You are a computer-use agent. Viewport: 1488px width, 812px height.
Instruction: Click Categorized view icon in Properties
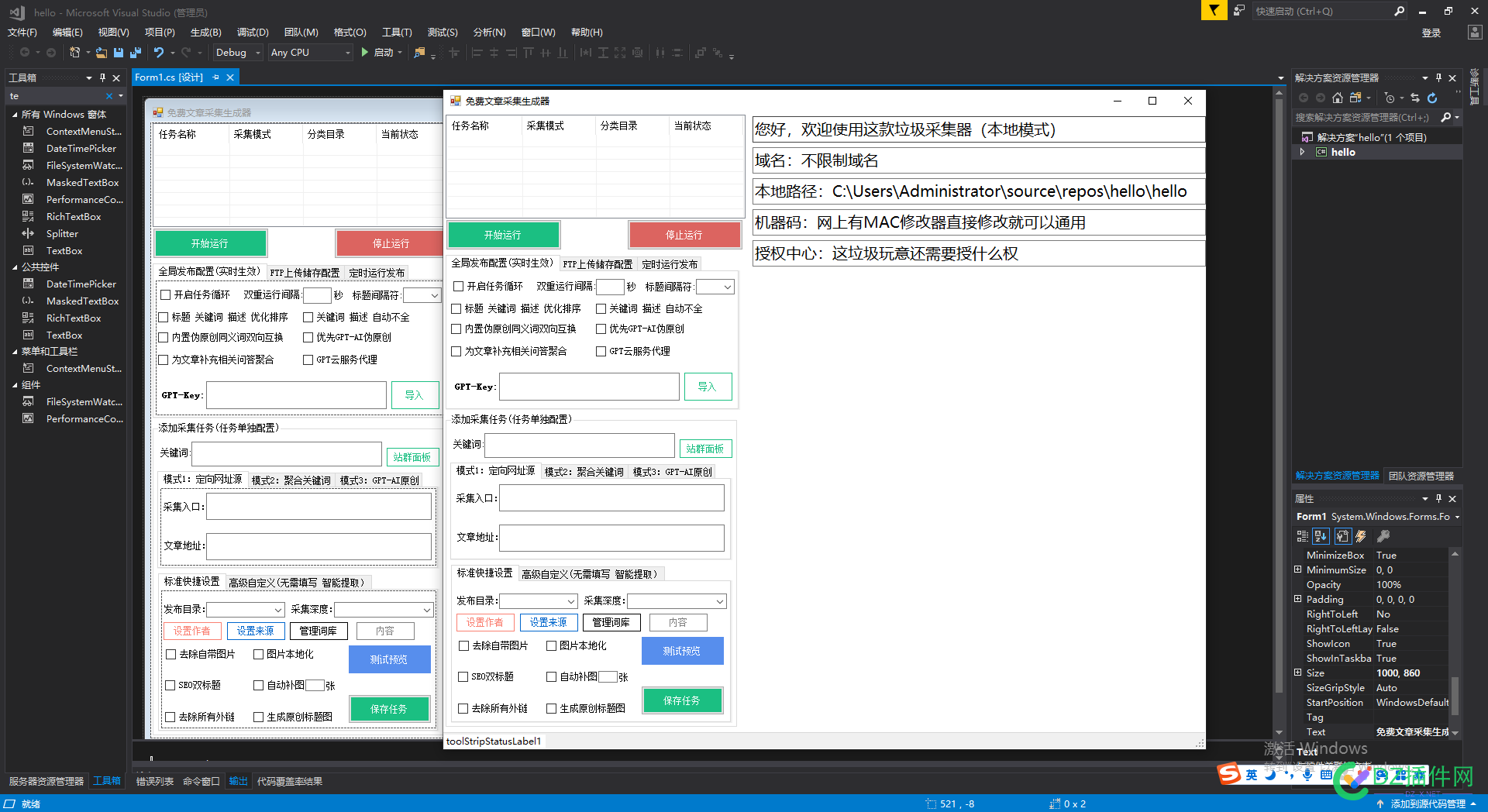(x=1302, y=536)
